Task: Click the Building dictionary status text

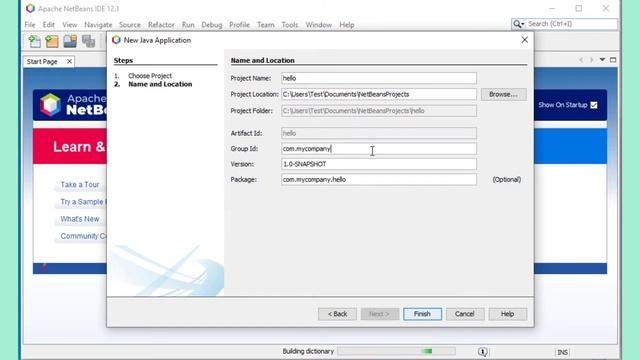Action: 308,351
